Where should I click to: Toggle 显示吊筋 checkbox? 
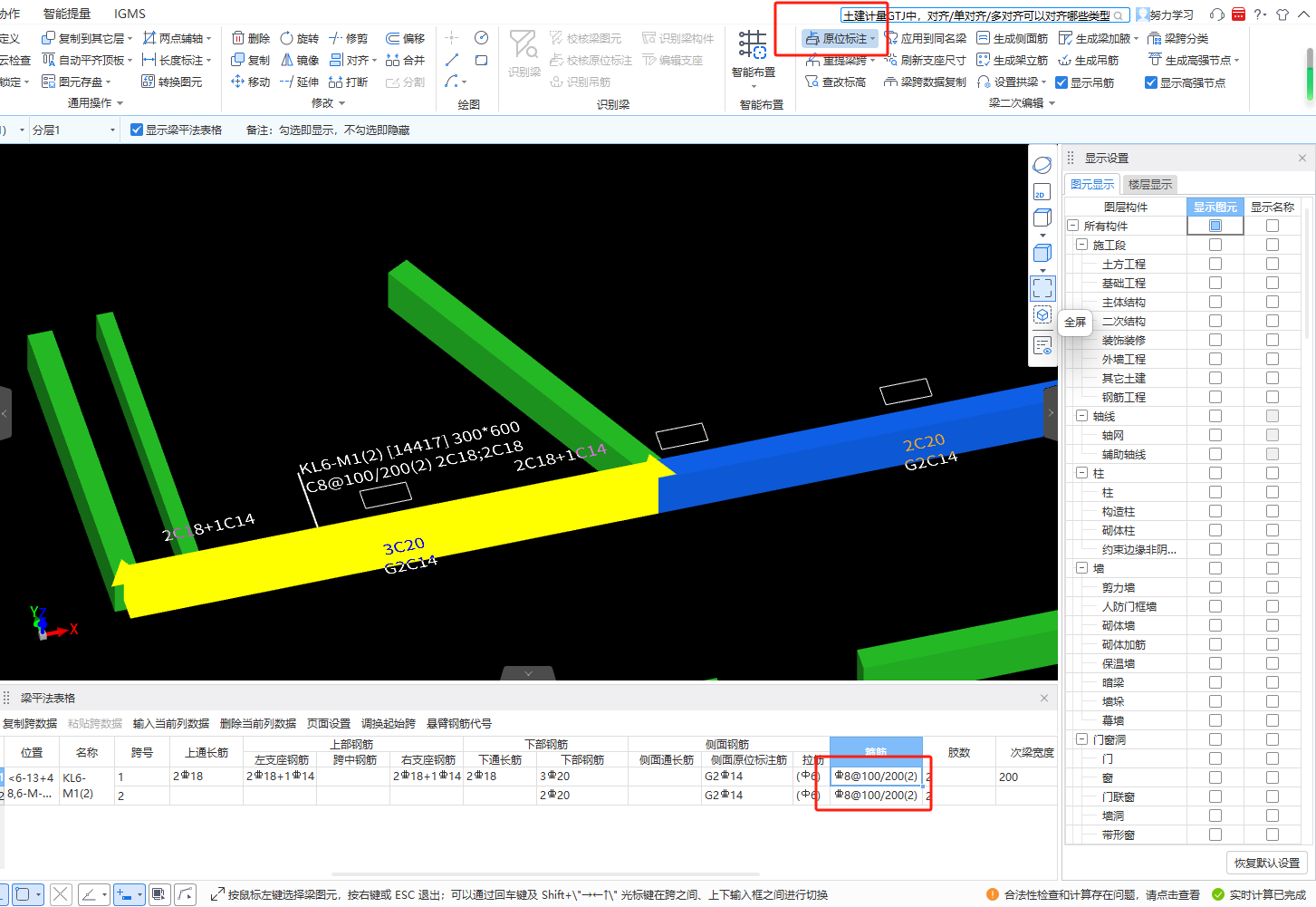pyautogui.click(x=1061, y=82)
